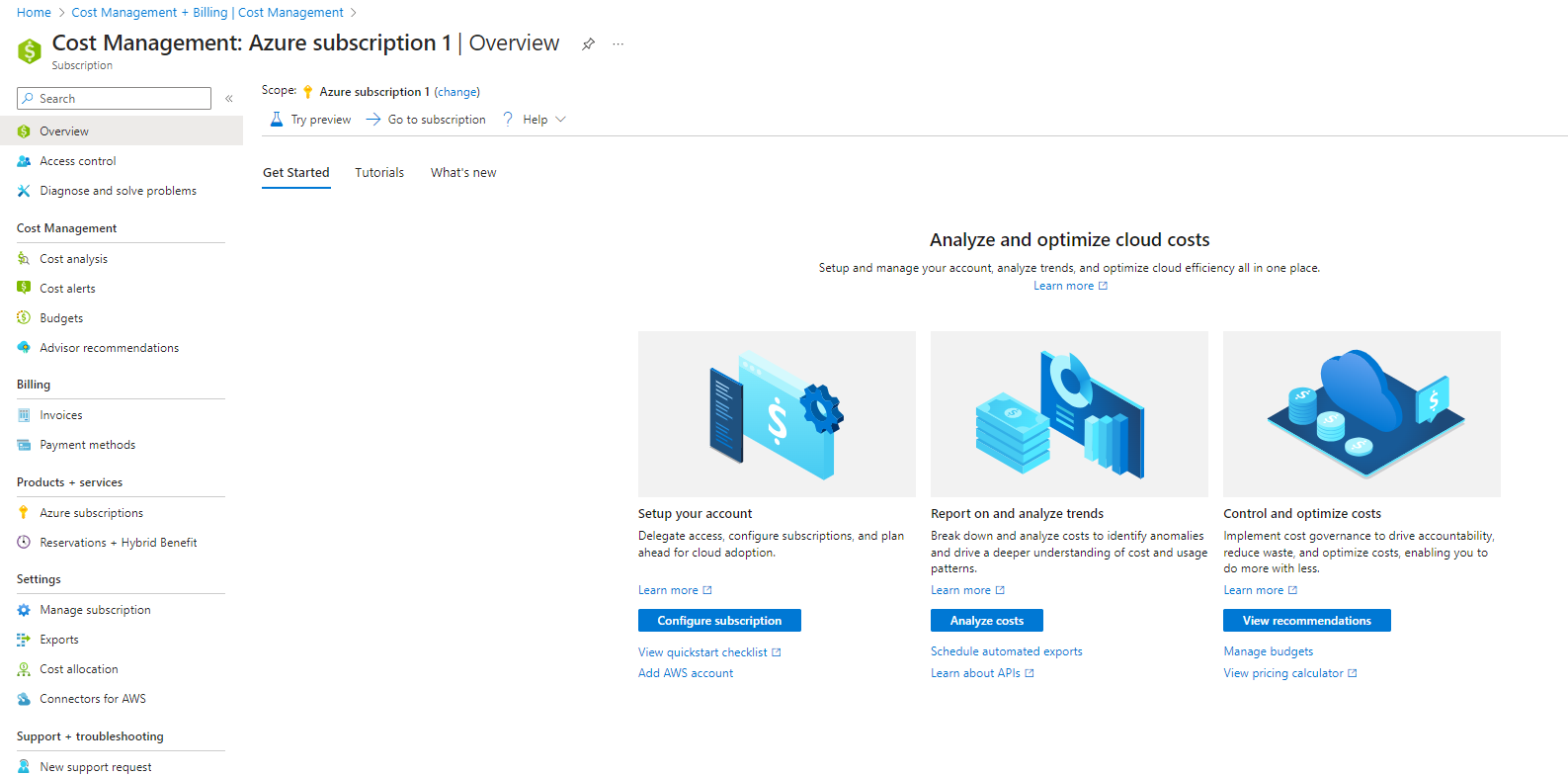Viewport: 1568px width, 776px height.
Task: Open the more options ellipsis in title
Action: point(618,43)
